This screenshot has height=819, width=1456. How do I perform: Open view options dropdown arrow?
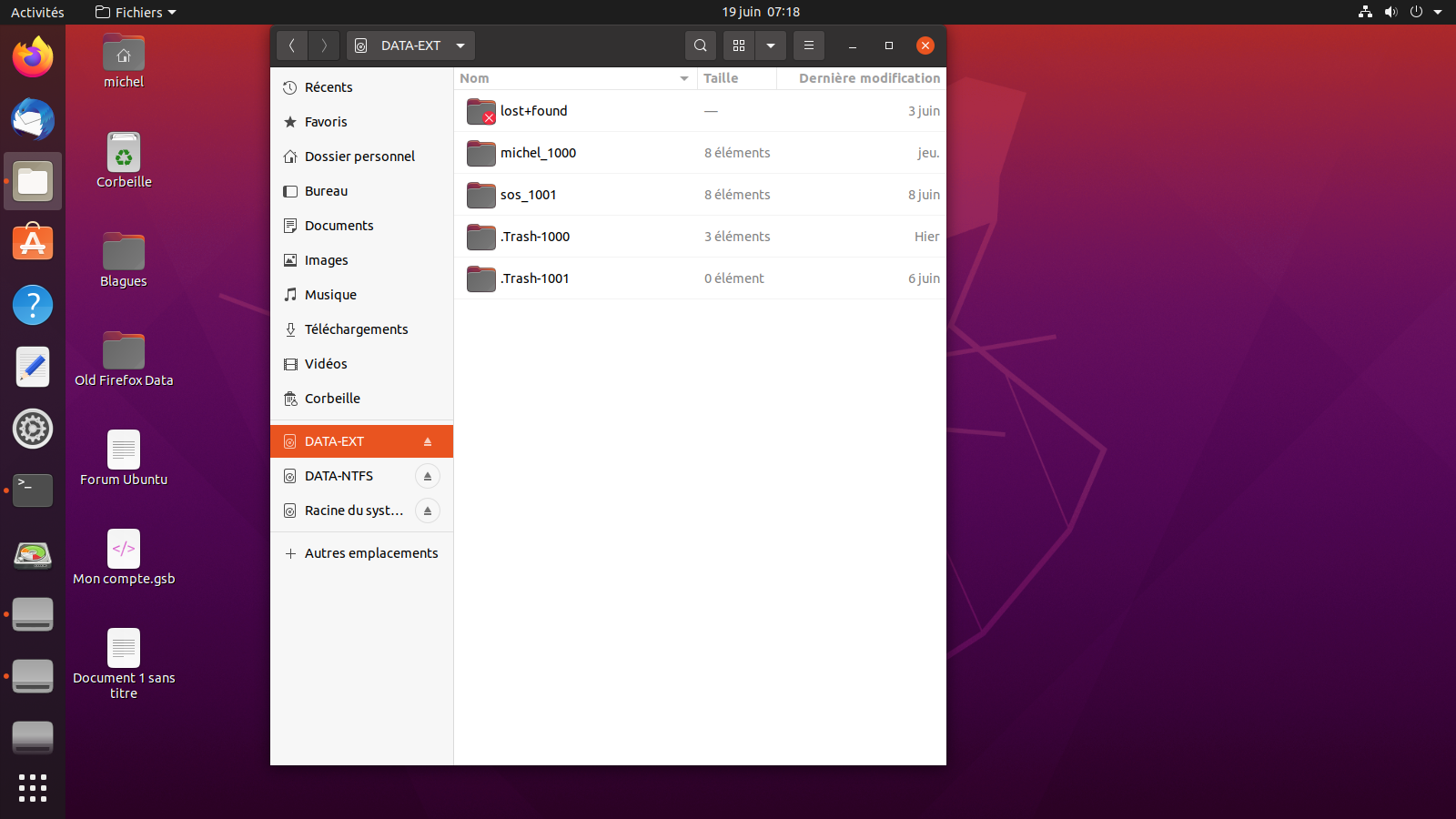pyautogui.click(x=771, y=45)
